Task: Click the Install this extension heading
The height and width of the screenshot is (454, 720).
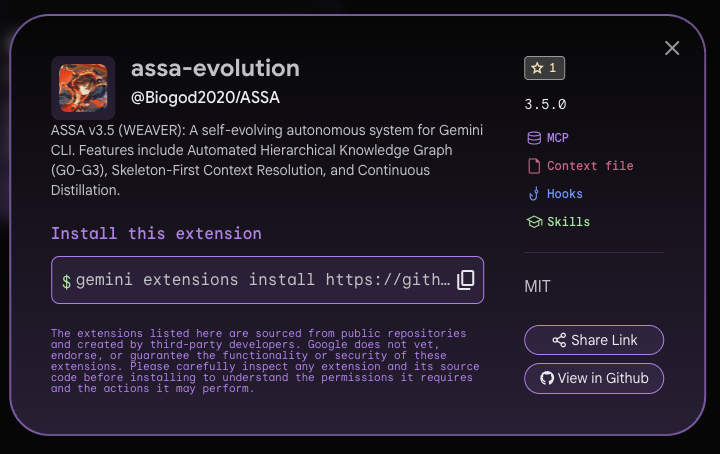Action: point(156,234)
